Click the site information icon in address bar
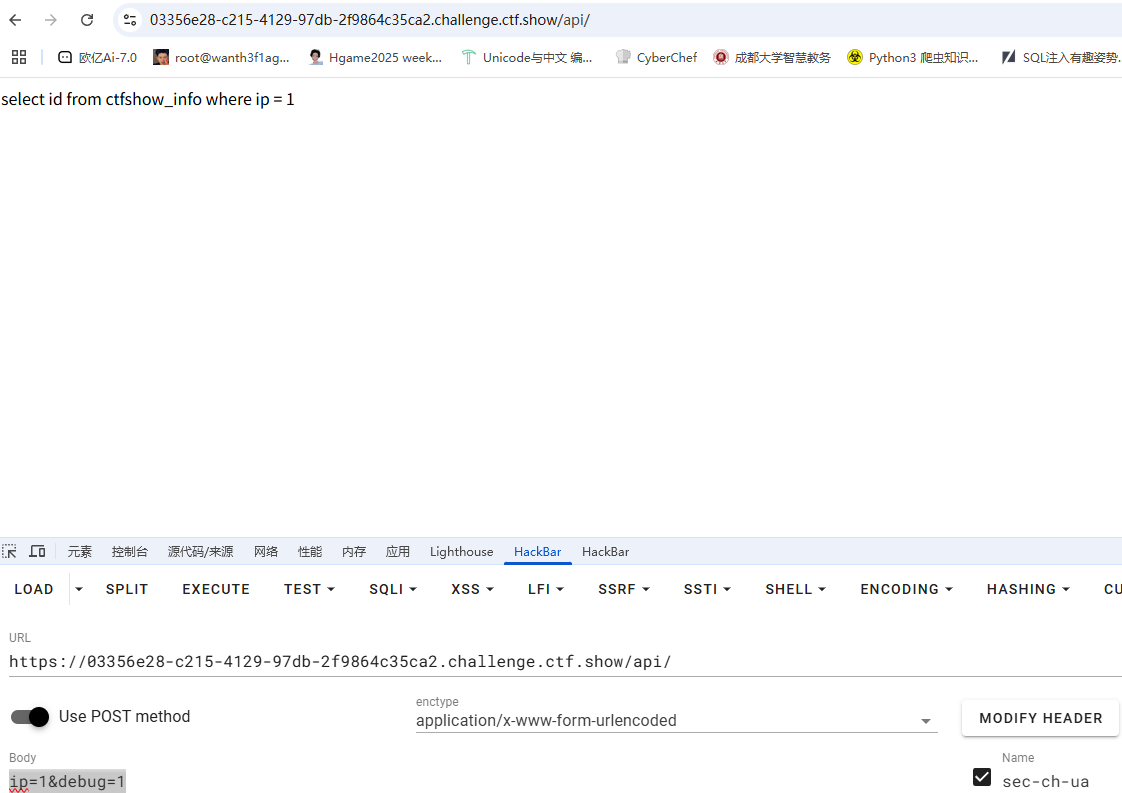The image size is (1122, 793). point(130,20)
